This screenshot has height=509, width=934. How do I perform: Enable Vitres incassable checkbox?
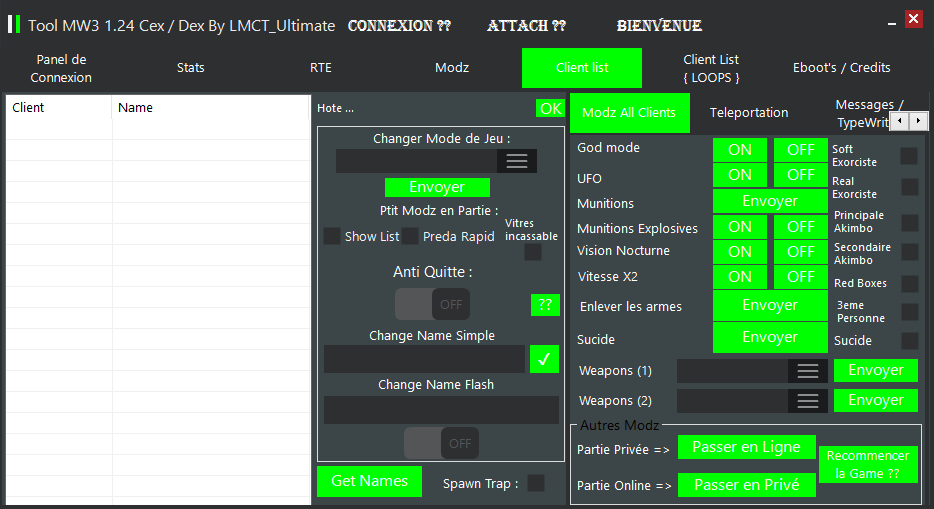click(x=533, y=252)
